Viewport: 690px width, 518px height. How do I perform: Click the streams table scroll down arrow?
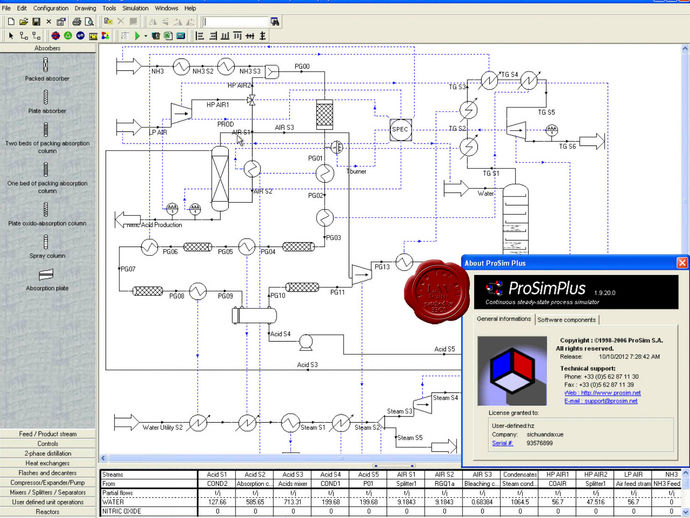[x=686, y=513]
